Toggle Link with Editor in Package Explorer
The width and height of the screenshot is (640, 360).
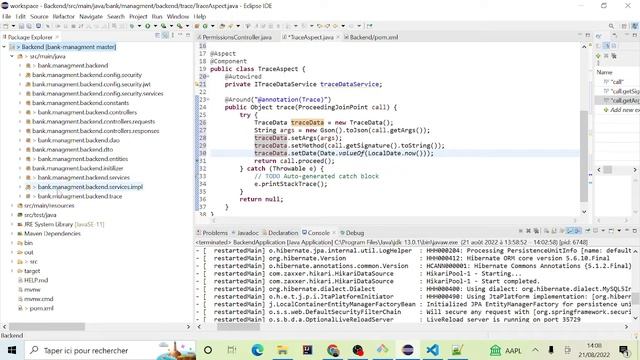click(x=165, y=36)
